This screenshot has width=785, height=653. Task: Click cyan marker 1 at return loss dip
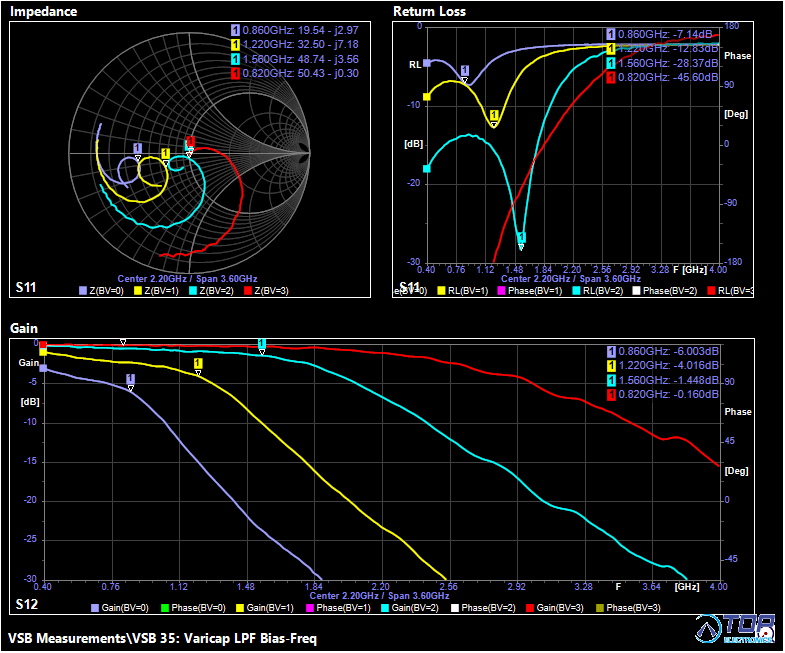521,238
